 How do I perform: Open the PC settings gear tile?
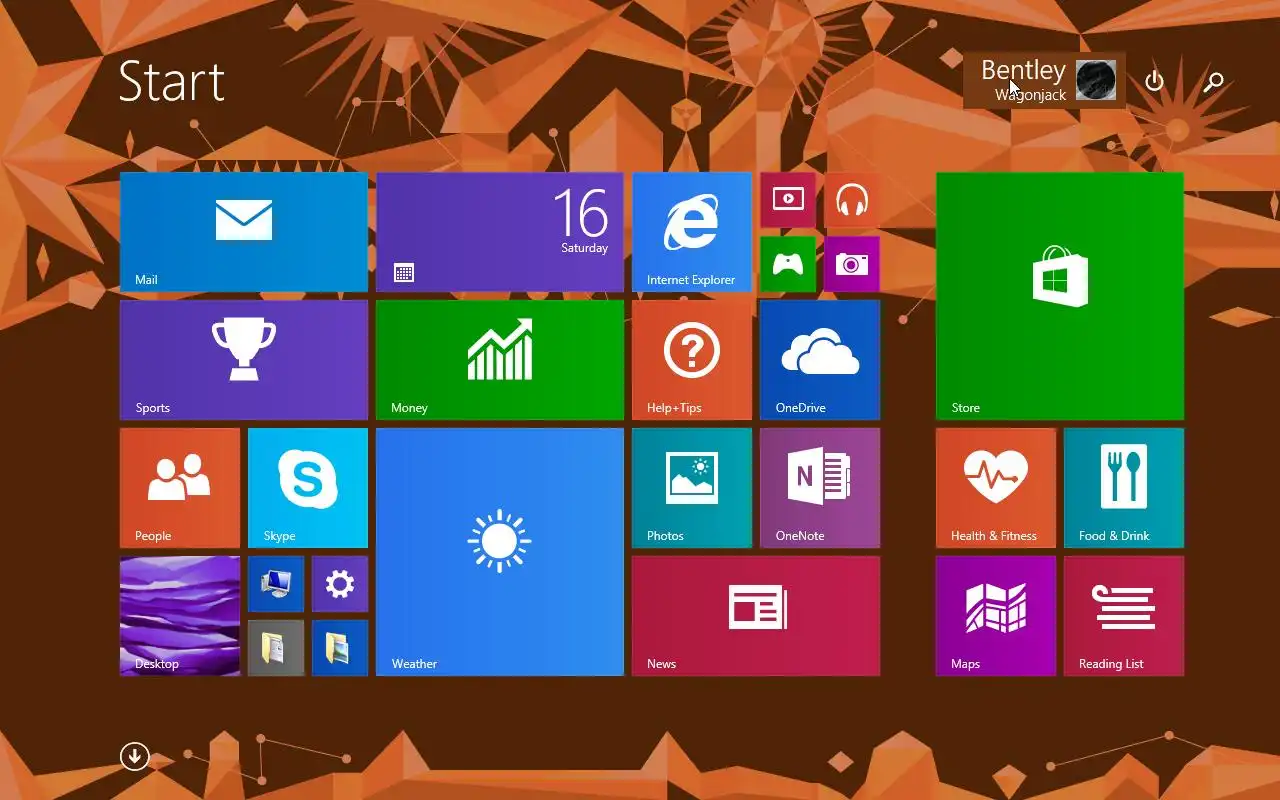coord(340,584)
